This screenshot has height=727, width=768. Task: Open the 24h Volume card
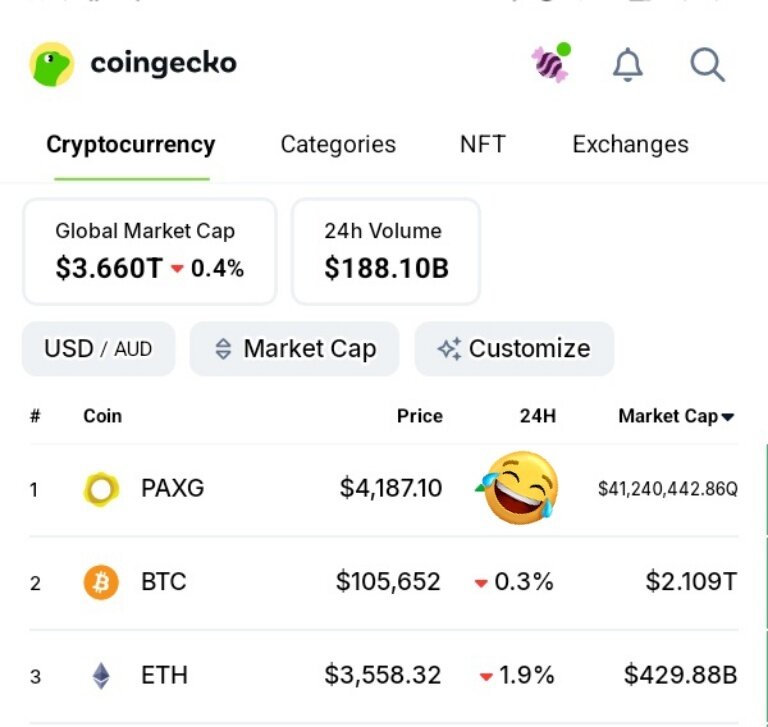click(386, 251)
